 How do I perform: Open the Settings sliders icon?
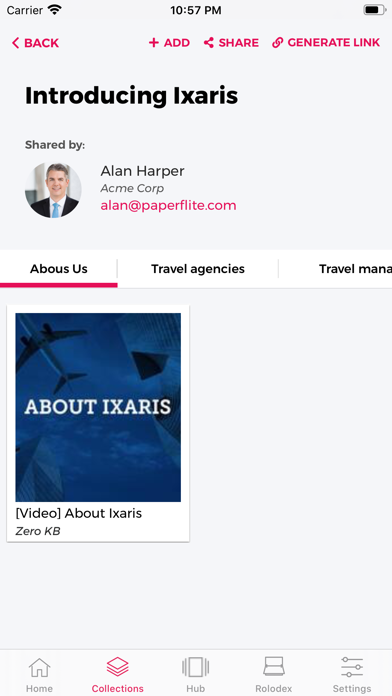pyautogui.click(x=352, y=667)
